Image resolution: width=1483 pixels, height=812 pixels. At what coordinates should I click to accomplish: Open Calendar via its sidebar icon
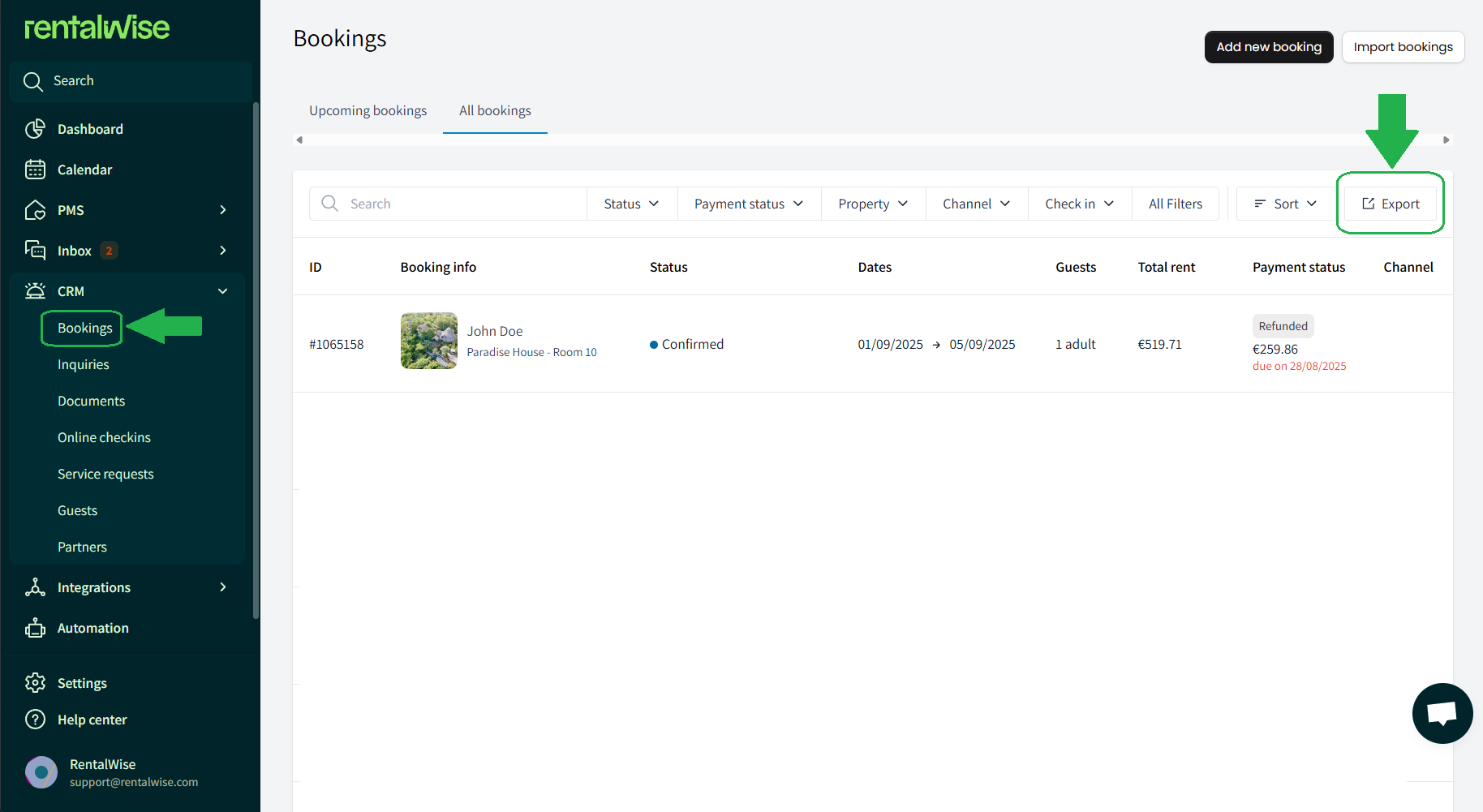[35, 170]
